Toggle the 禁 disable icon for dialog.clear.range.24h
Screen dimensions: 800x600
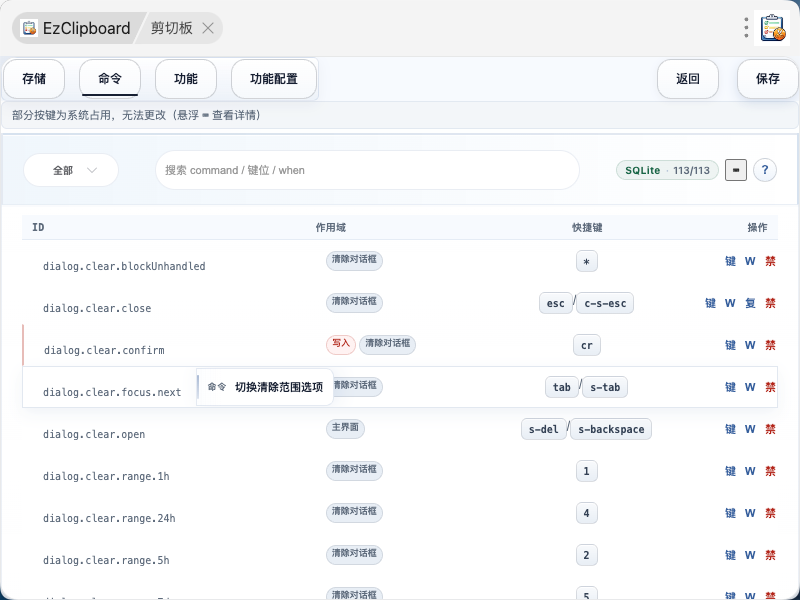pos(770,513)
